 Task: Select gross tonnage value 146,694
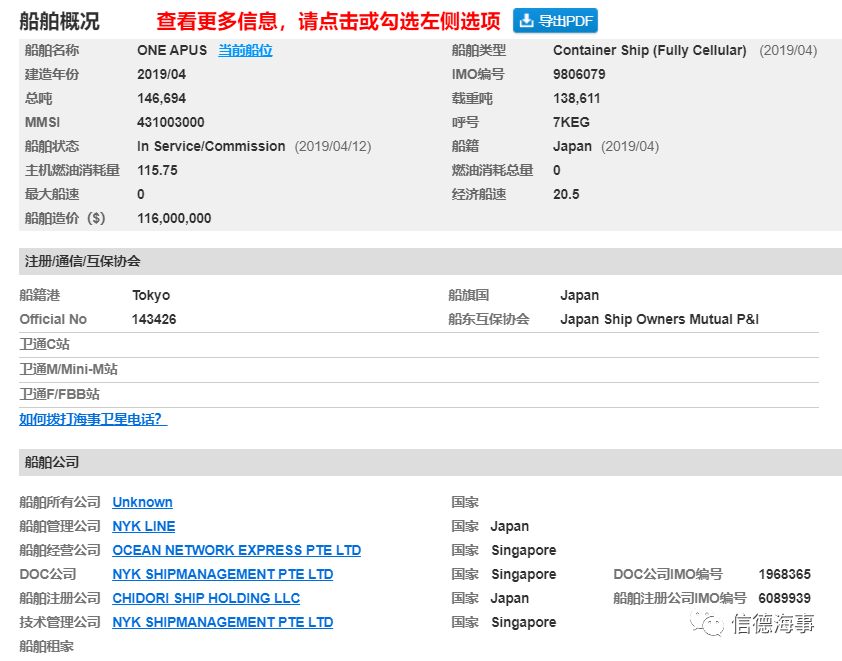(x=162, y=98)
